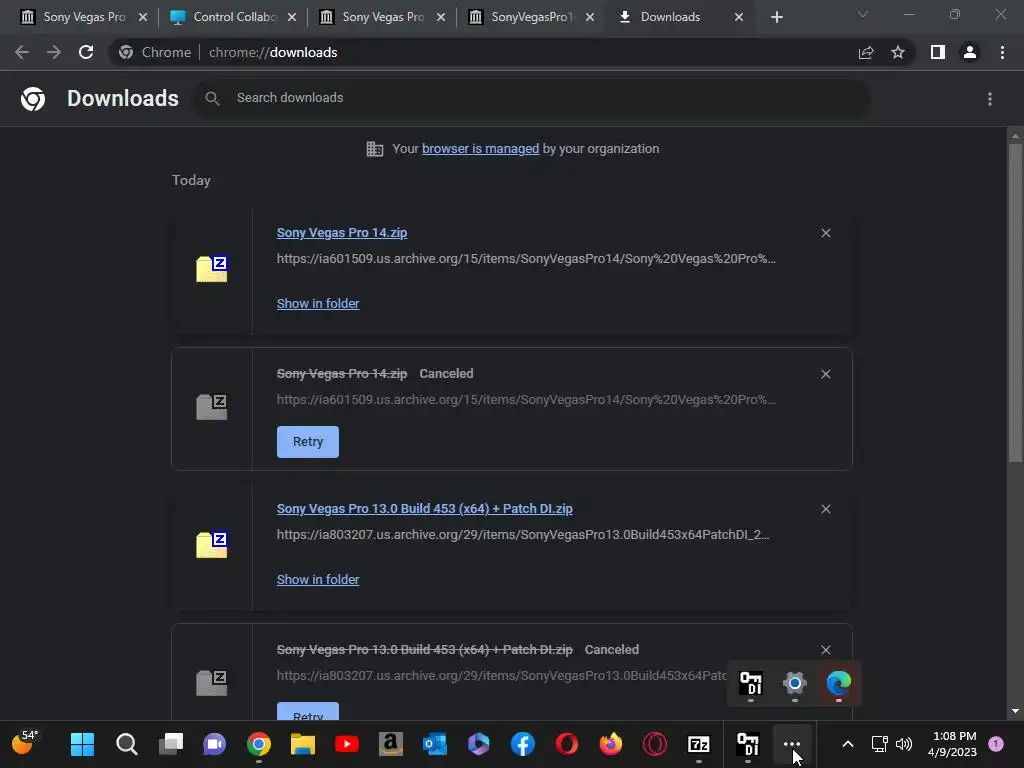Open Outlook from taskbar
This screenshot has height=768, width=1024.
point(435,744)
